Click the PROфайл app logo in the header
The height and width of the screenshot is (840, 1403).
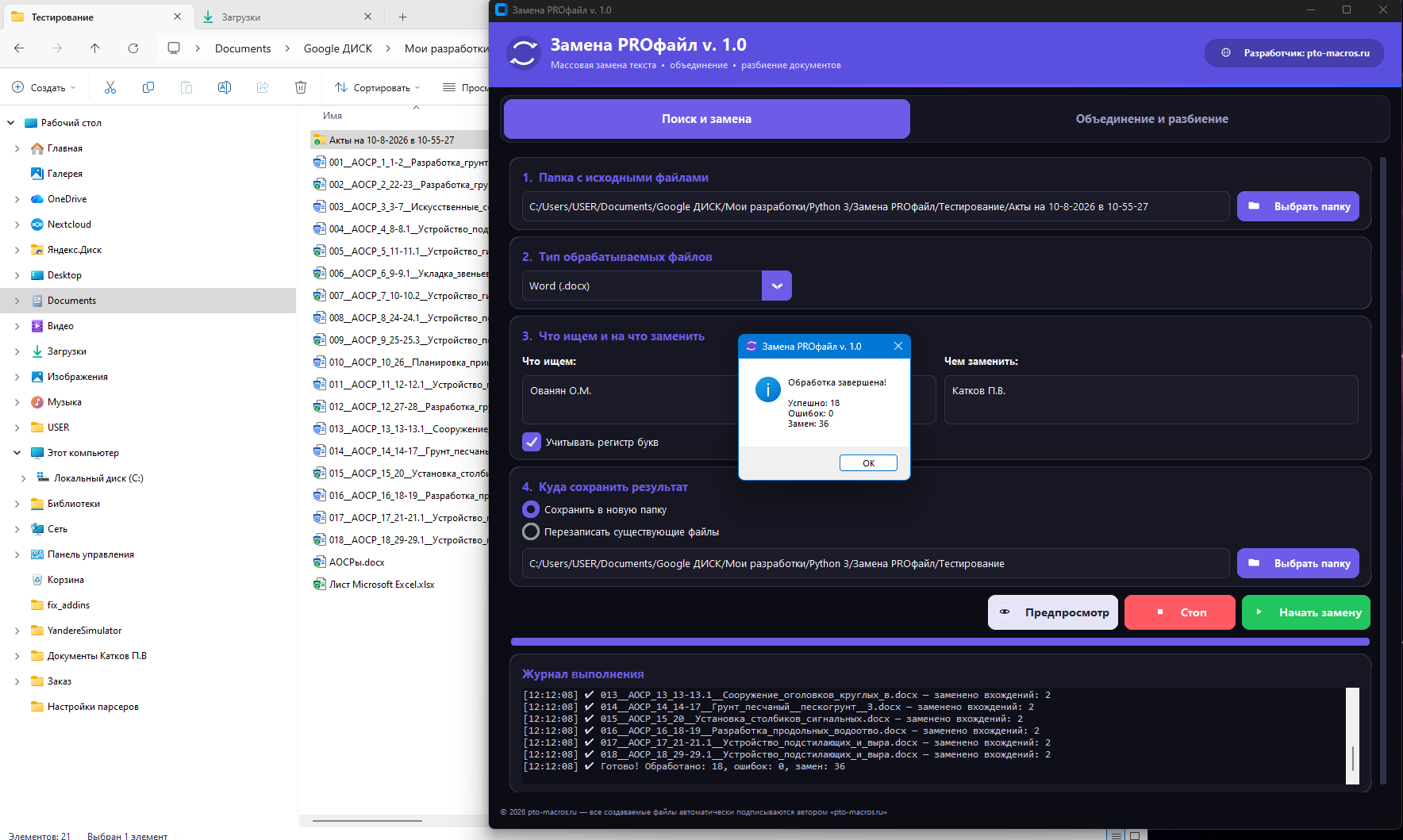[524, 54]
